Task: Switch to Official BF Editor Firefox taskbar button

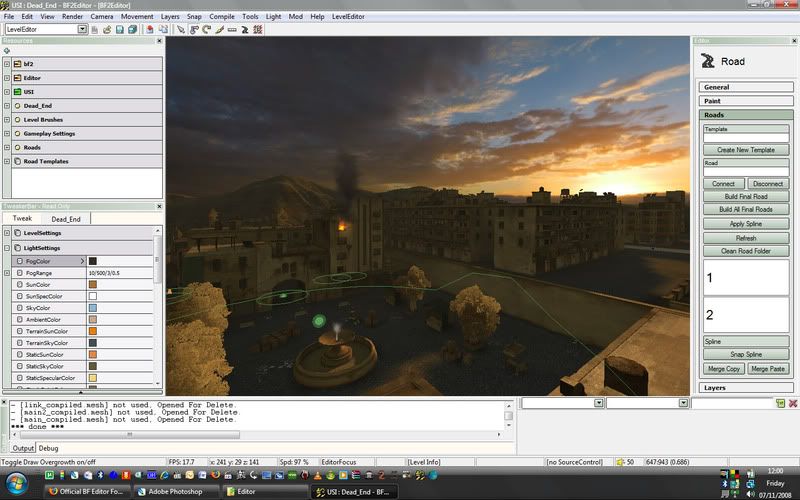Action: (x=87, y=492)
